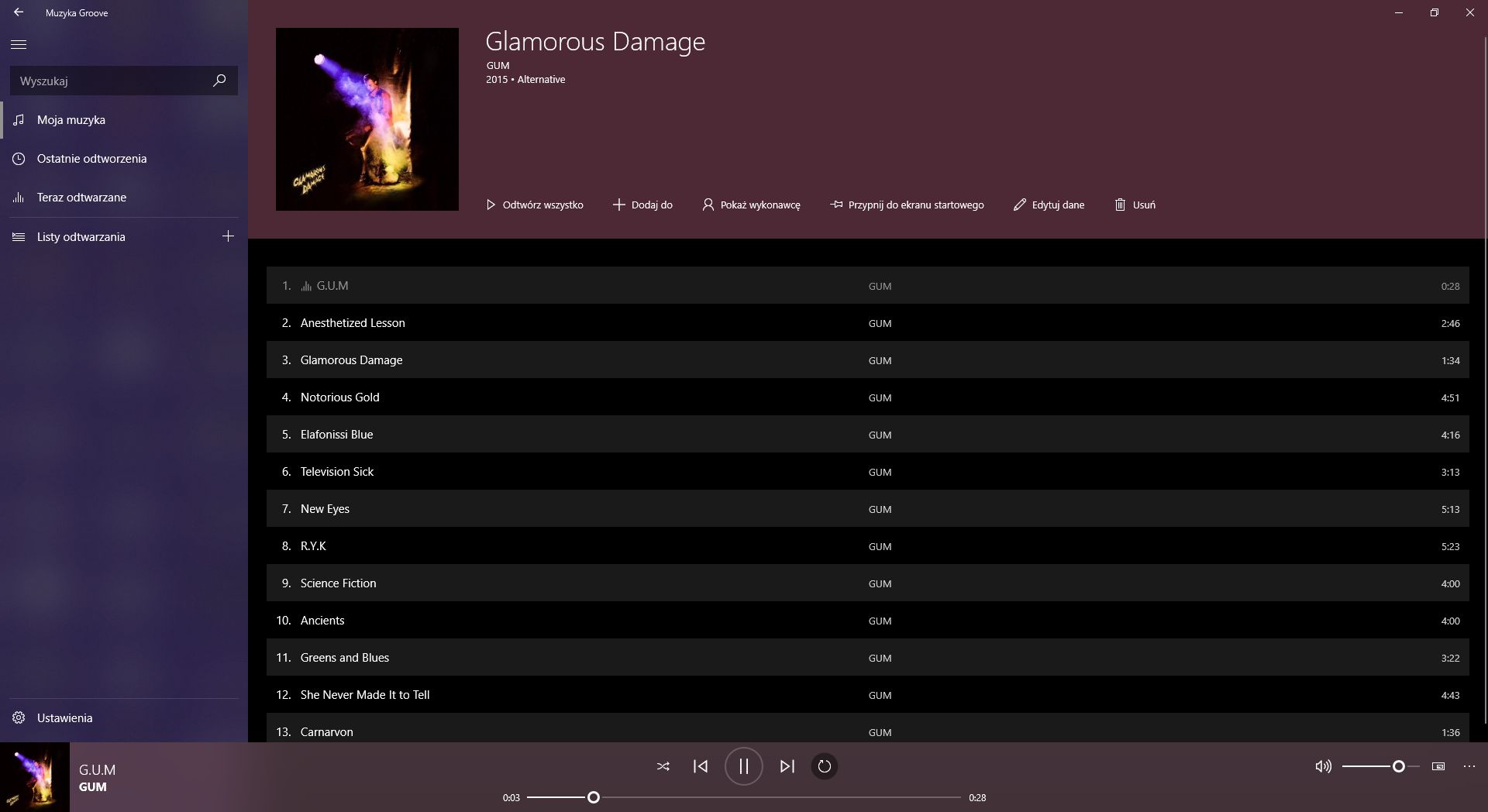Switch to Teraz odtwarzane in the sidebar
The width and height of the screenshot is (1488, 812).
[x=19, y=197]
